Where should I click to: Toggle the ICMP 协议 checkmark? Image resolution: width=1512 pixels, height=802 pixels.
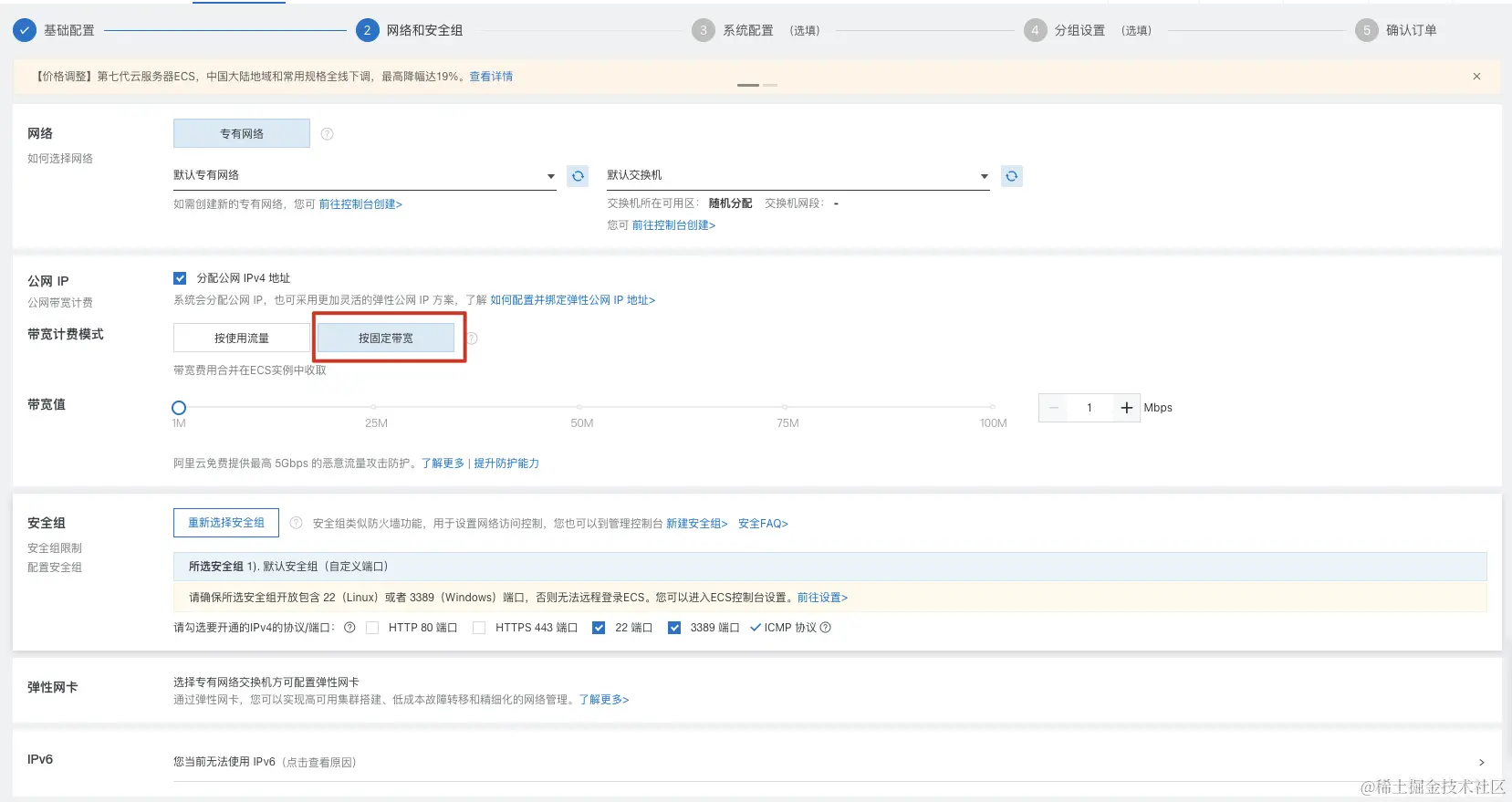pos(756,628)
